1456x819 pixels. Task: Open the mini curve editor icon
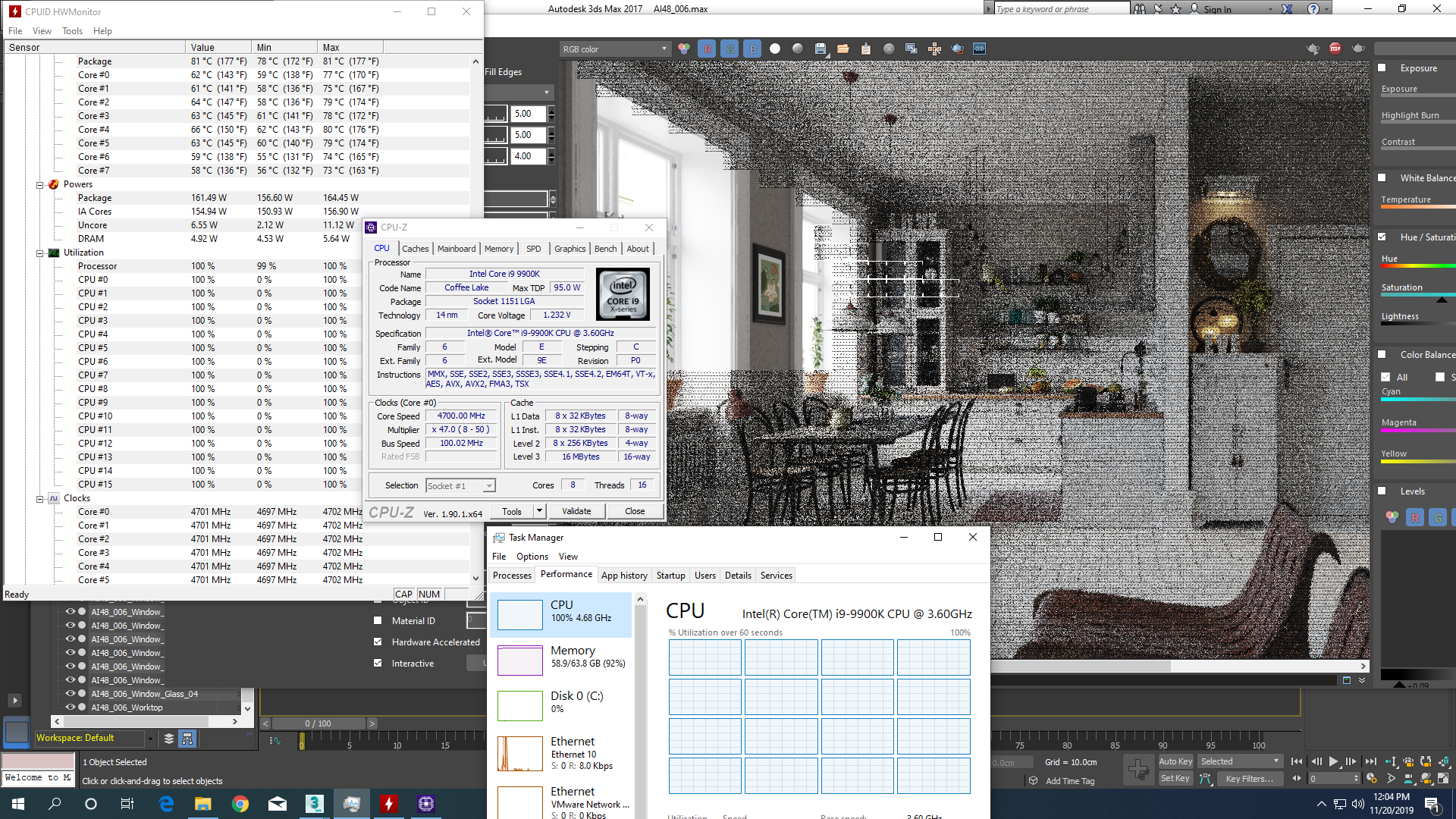point(275,741)
